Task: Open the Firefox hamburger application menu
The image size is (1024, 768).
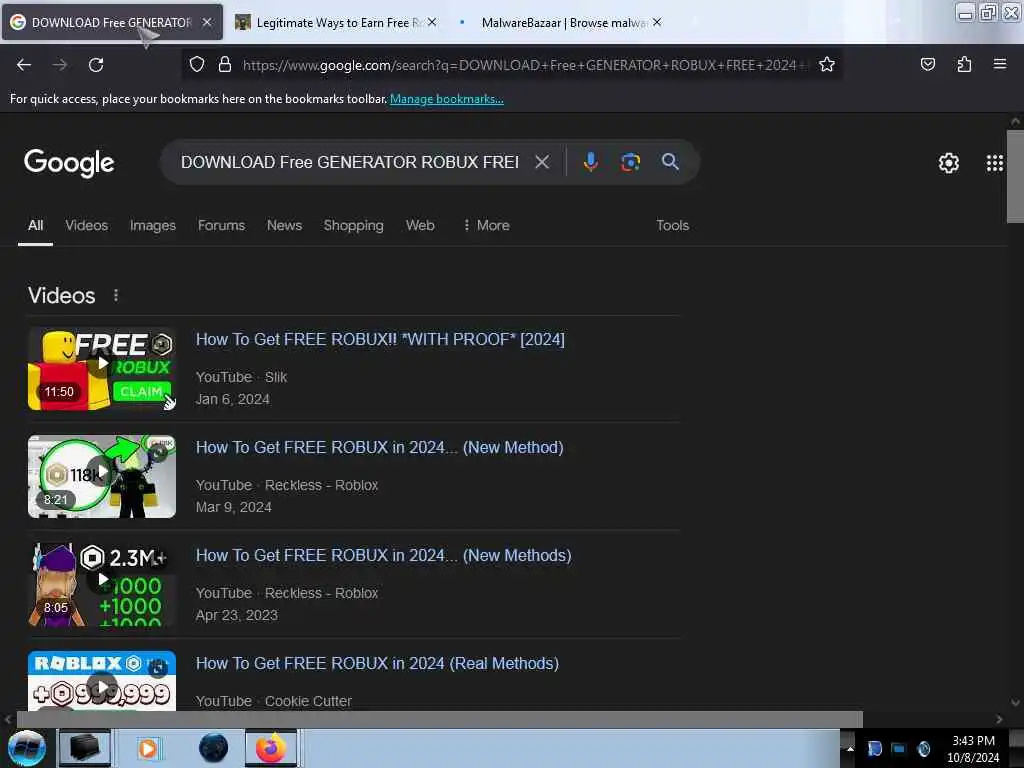Action: pos(1000,64)
